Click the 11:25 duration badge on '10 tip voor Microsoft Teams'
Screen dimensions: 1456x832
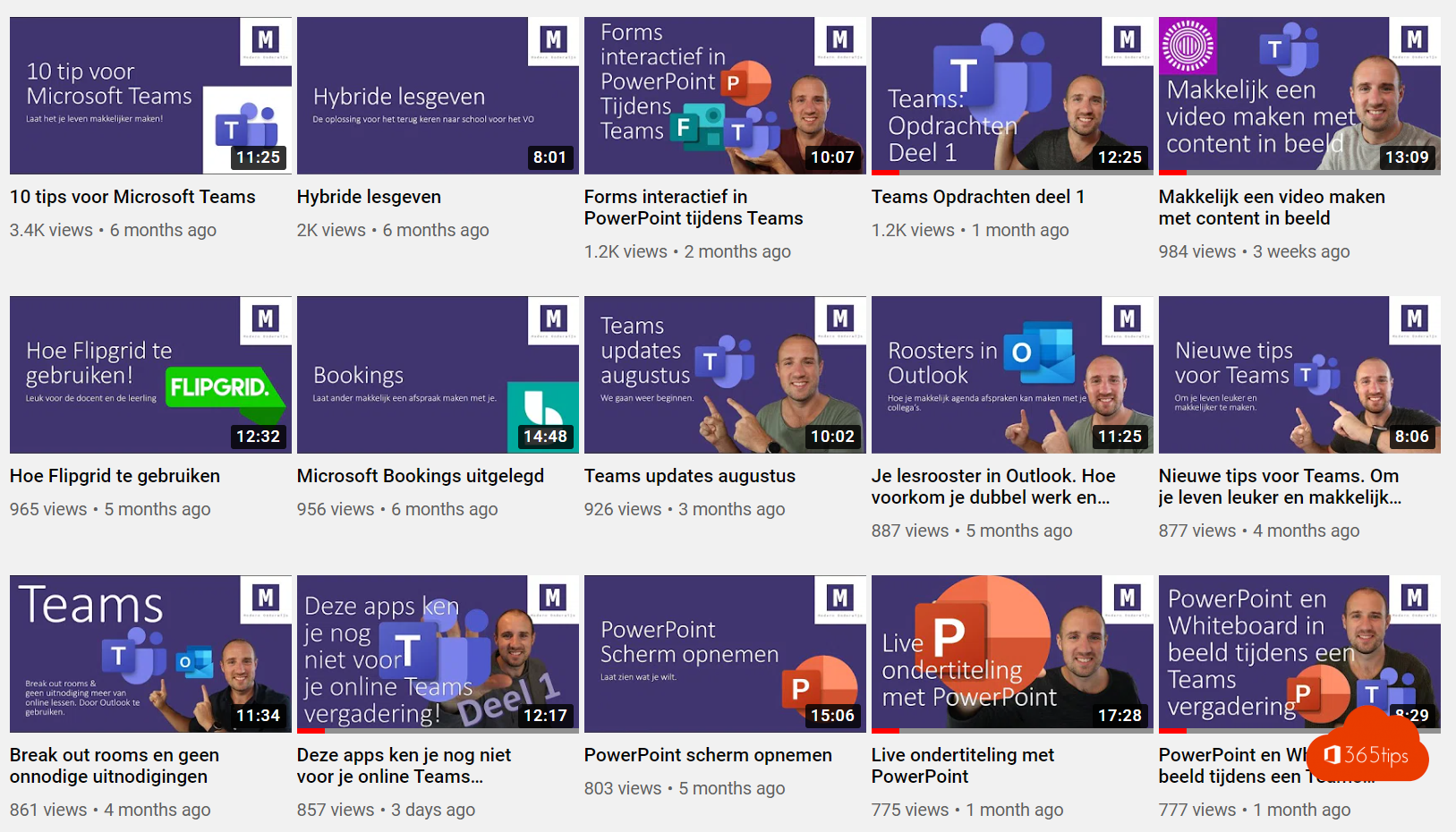click(259, 157)
